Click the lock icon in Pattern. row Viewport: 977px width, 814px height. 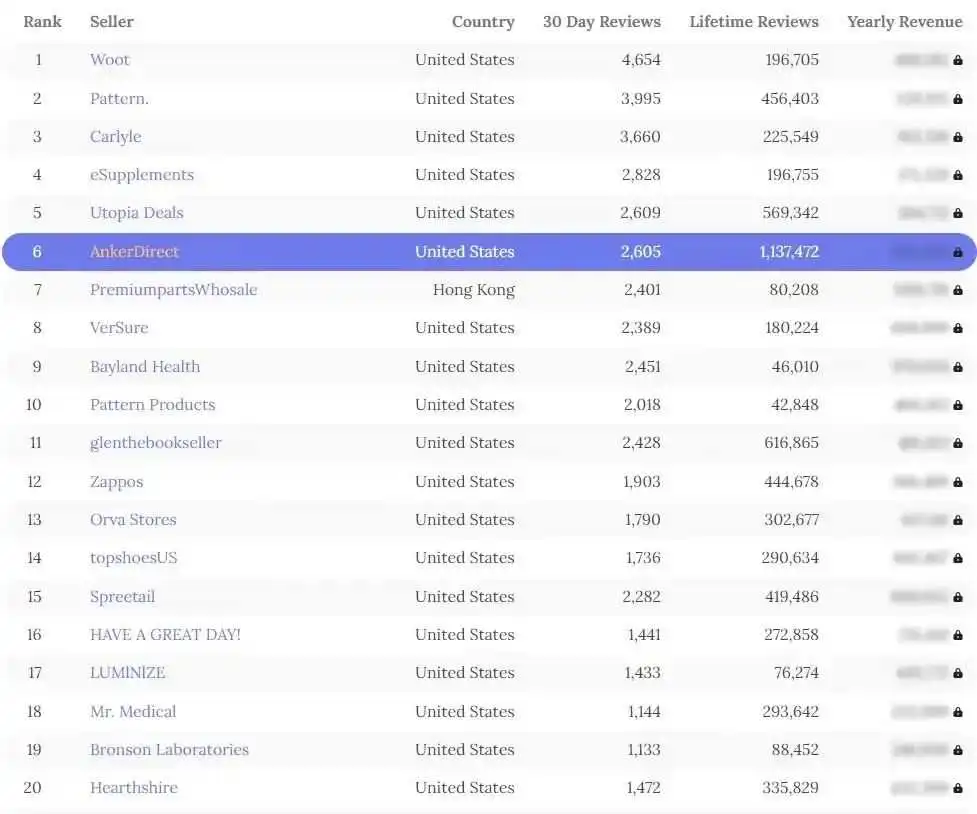958,98
